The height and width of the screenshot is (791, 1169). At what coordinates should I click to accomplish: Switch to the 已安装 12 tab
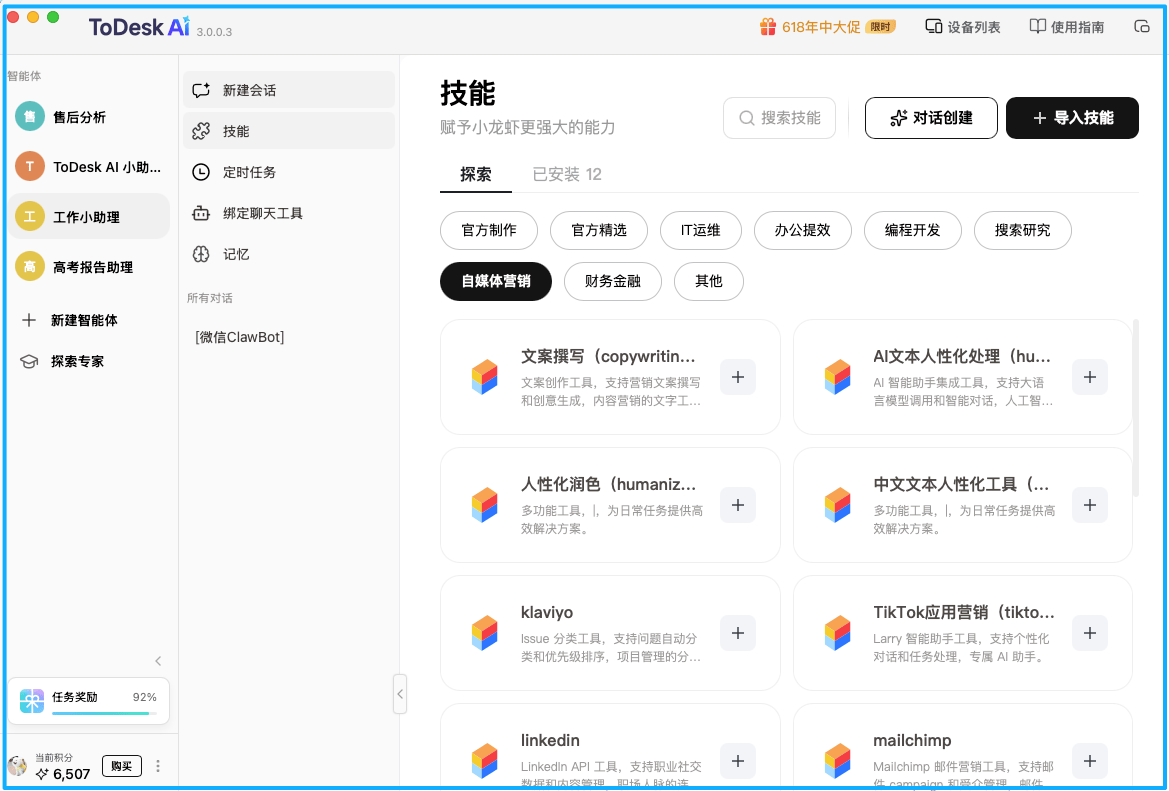[x=567, y=174]
